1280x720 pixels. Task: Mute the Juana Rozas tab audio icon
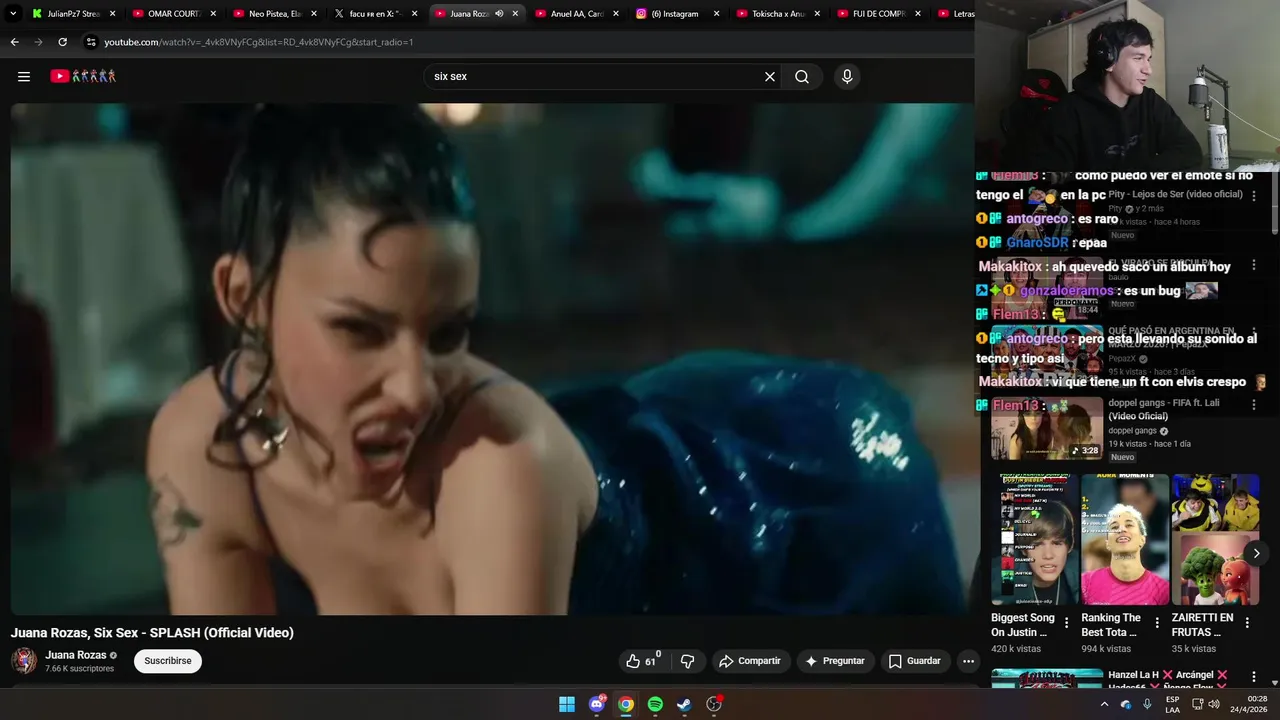point(499,14)
